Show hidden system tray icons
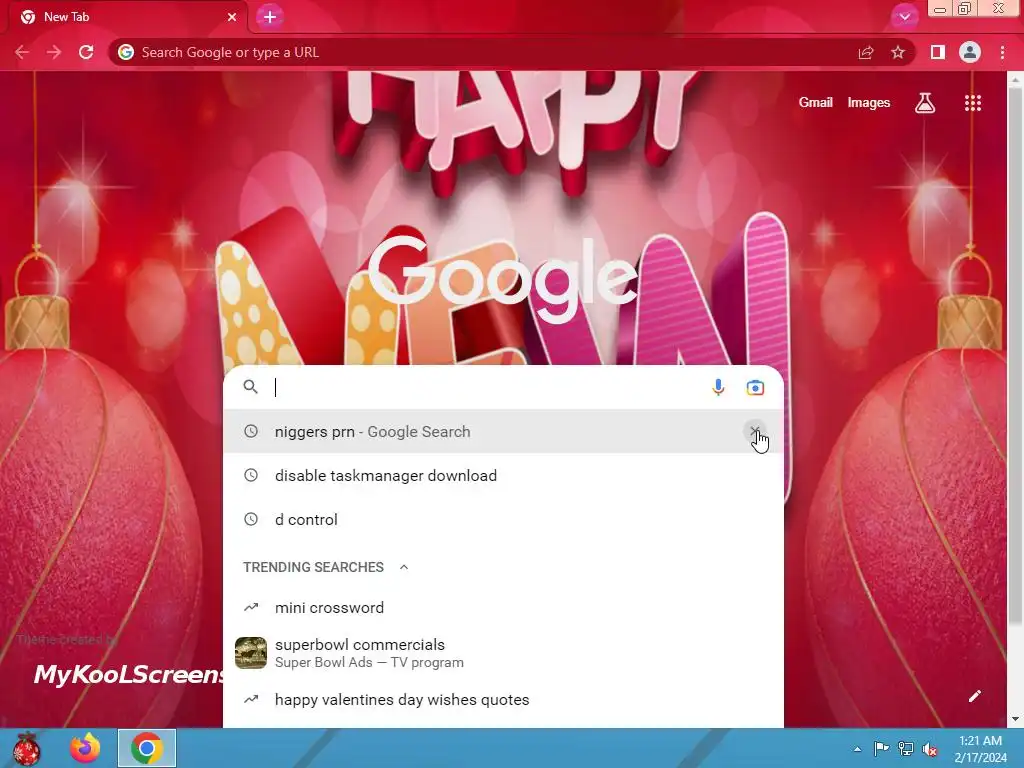This screenshot has width=1024, height=768. pos(857,749)
